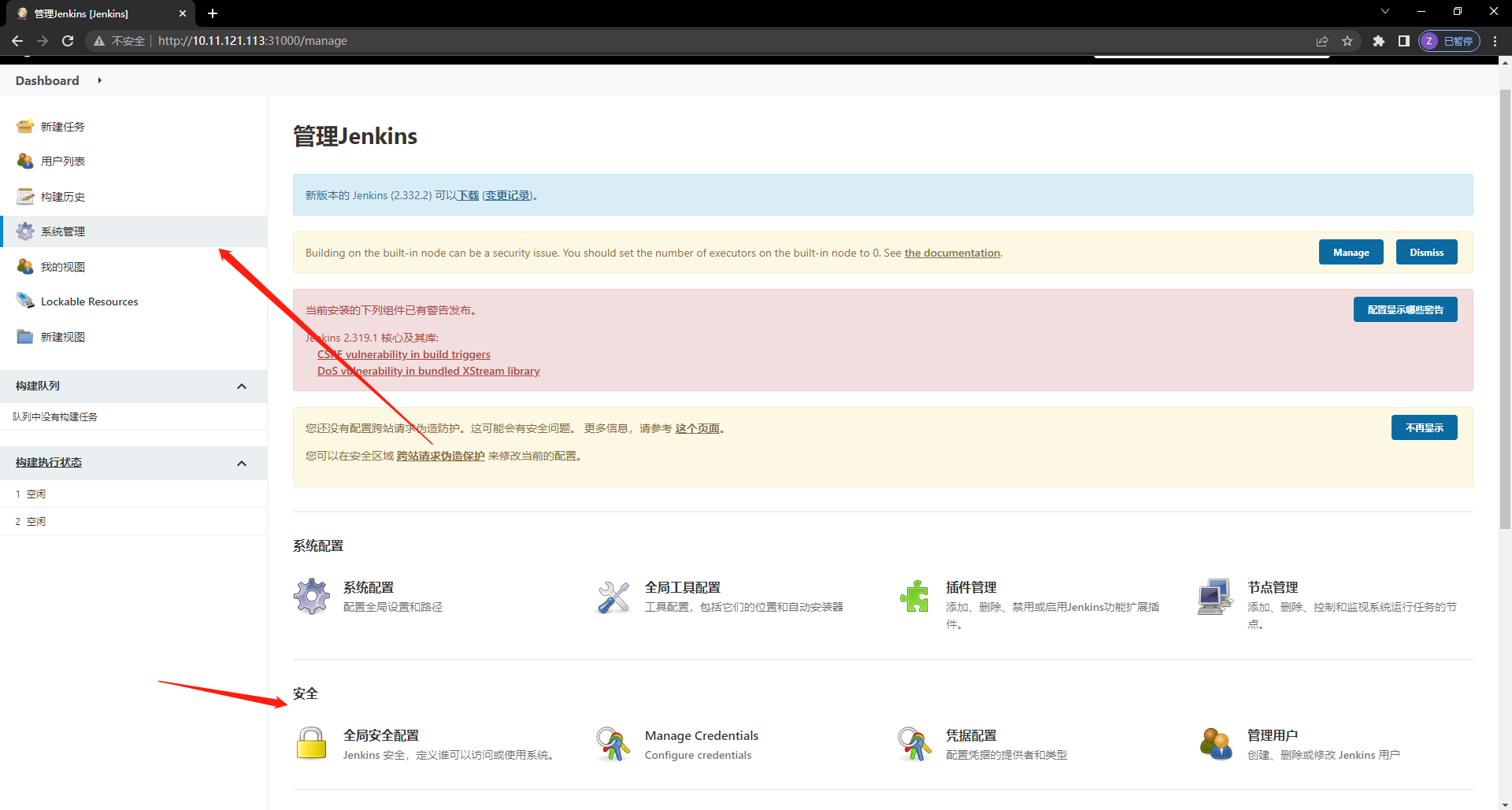
Task: Click the 全局安全配置 padlock icon
Action: coord(312,744)
